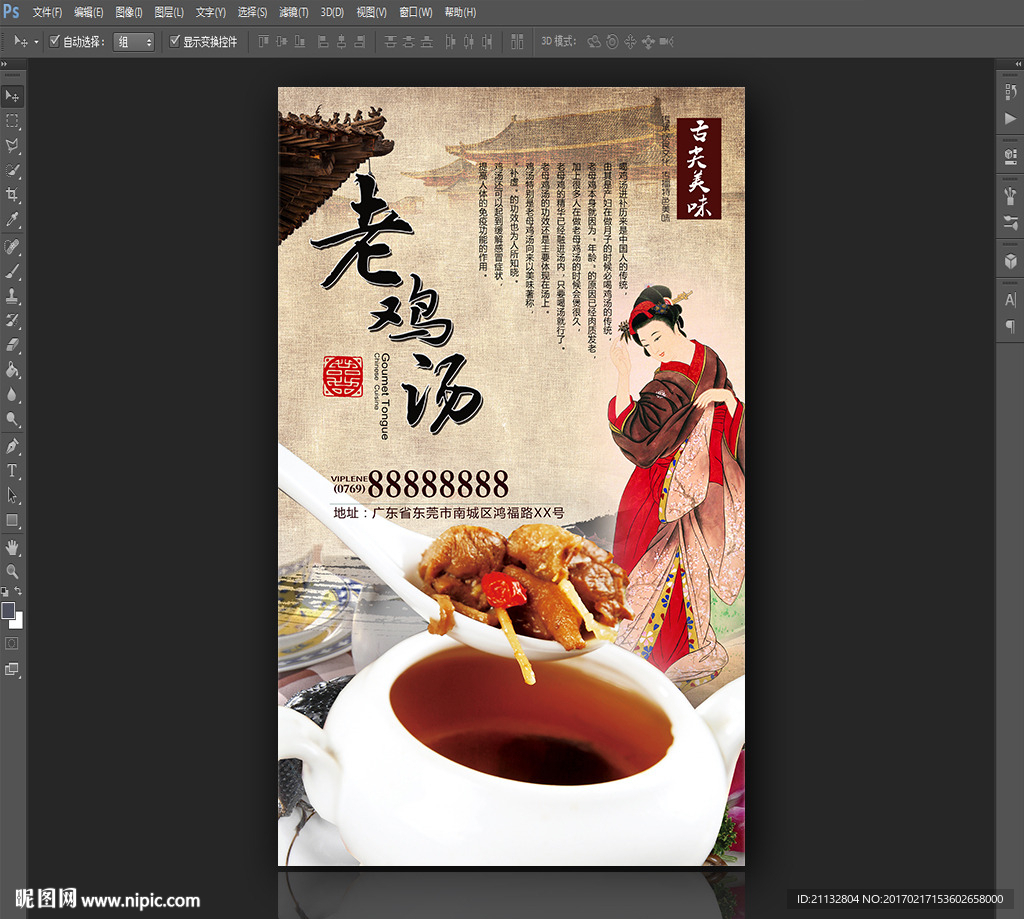1024x919 pixels.
Task: Open the 滤镜(T) menu
Action: (x=293, y=12)
